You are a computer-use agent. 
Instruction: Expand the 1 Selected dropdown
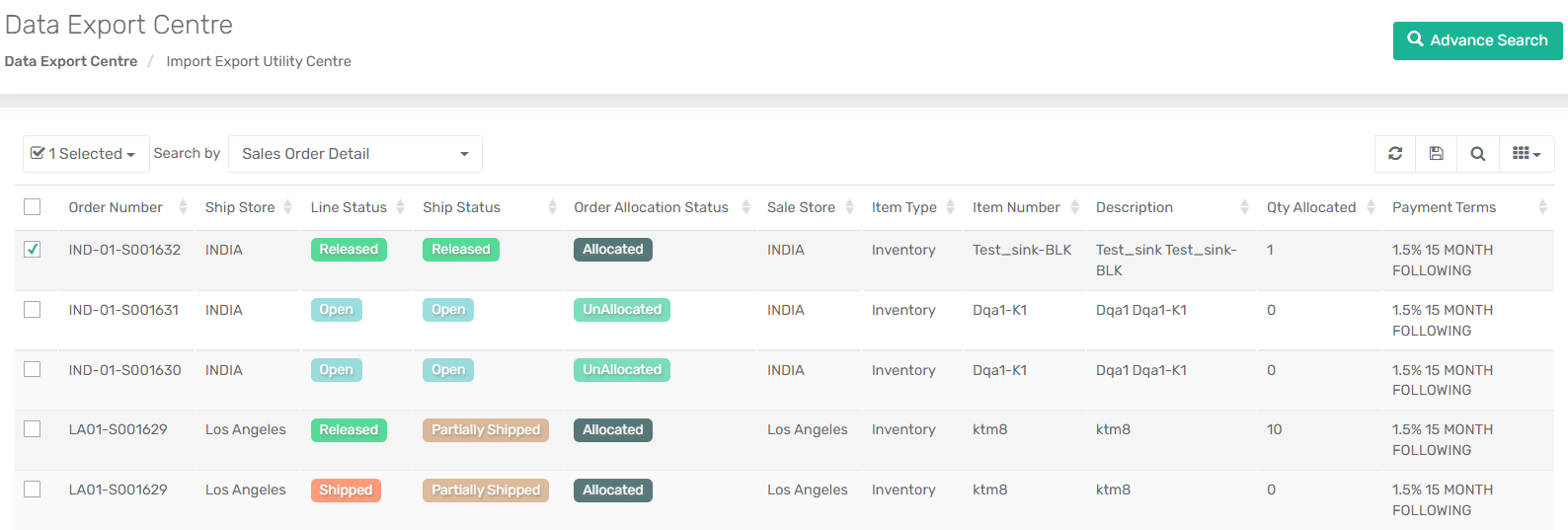(x=86, y=154)
